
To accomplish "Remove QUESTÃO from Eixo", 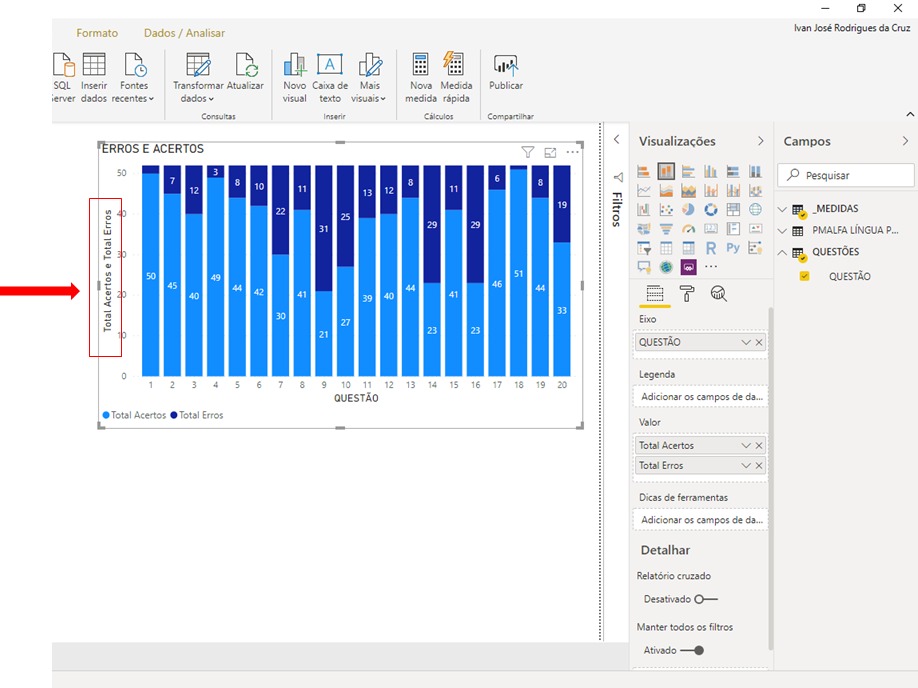I will (759, 342).
